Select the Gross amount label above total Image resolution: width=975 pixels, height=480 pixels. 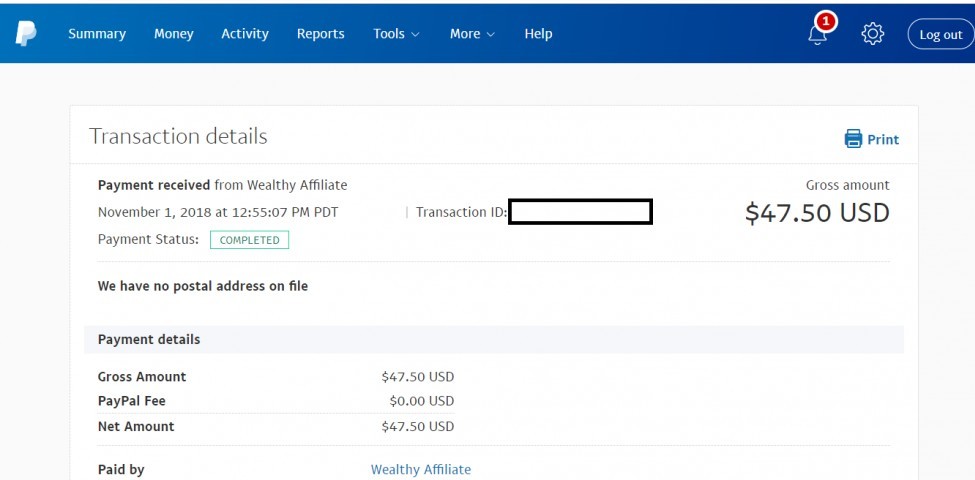(848, 185)
